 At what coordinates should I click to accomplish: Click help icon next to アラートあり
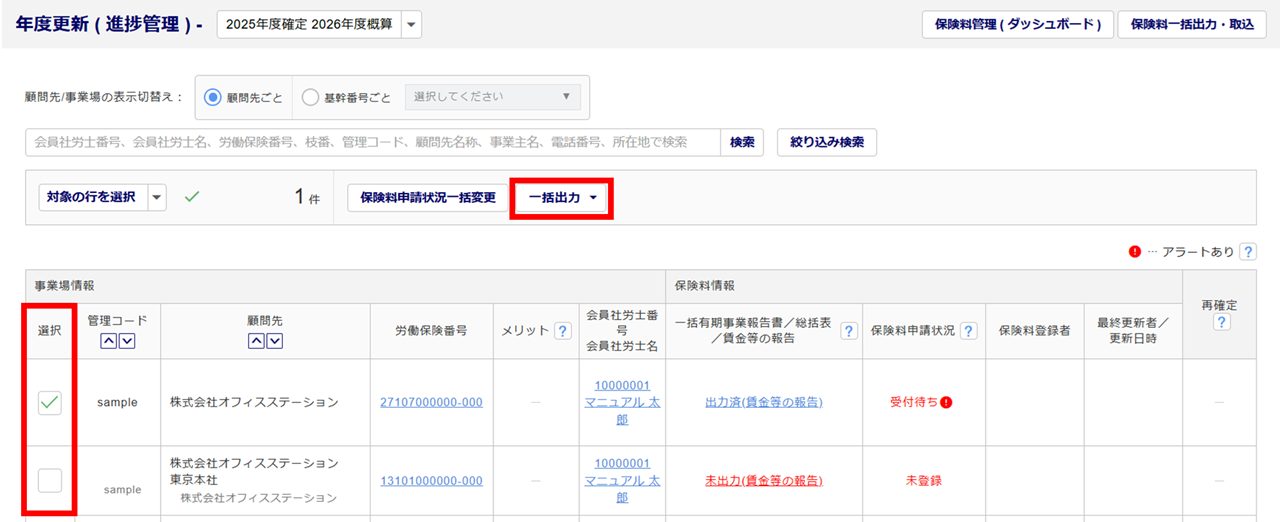(1247, 252)
